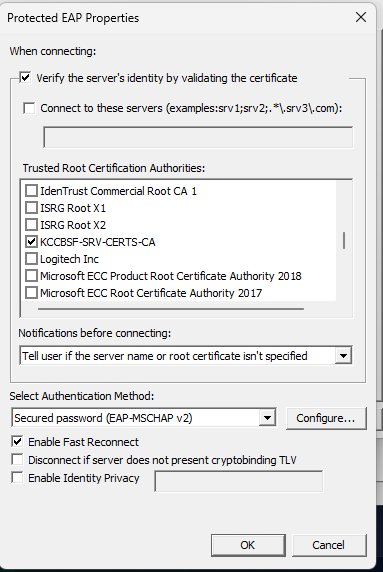The height and width of the screenshot is (572, 383).
Task: Uncheck Verify the server's identity checkbox
Action: coord(26,77)
